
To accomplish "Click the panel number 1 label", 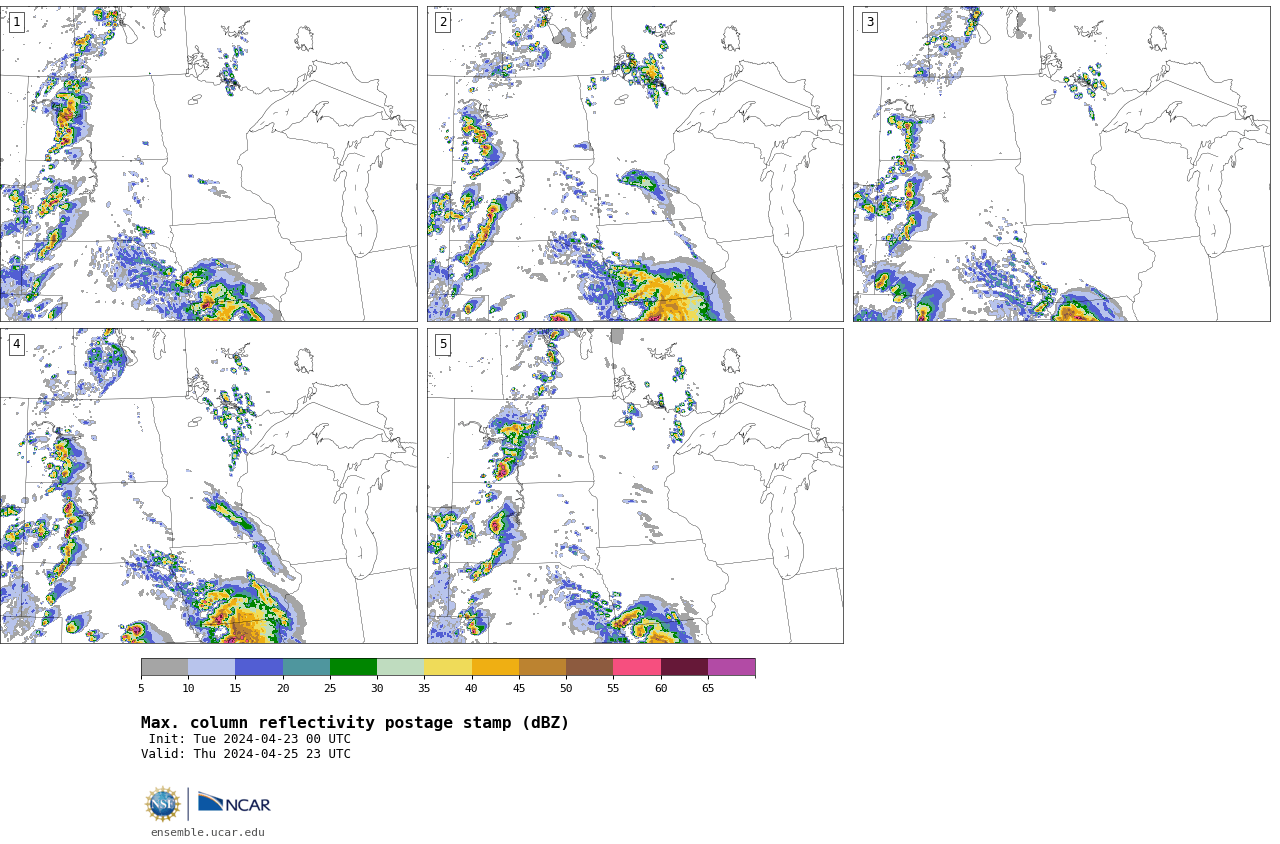I will click(16, 22).
